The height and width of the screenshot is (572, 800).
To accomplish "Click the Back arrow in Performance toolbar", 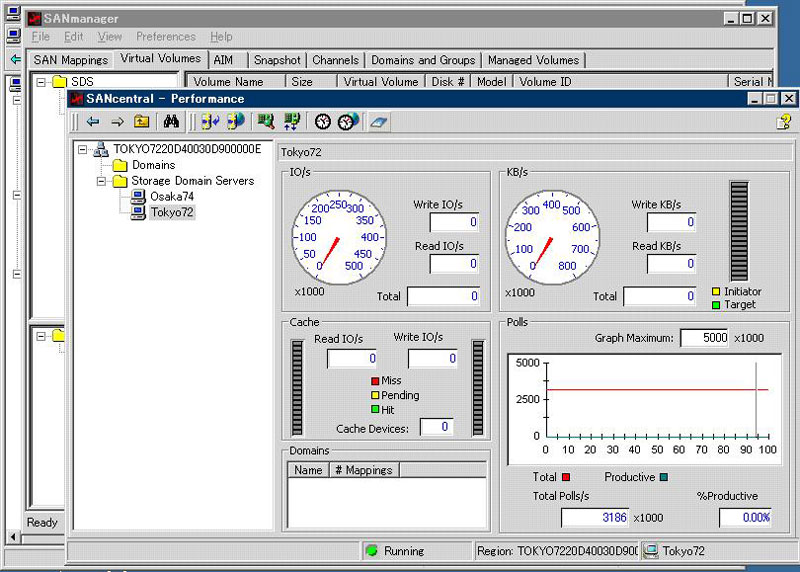I will [x=93, y=121].
